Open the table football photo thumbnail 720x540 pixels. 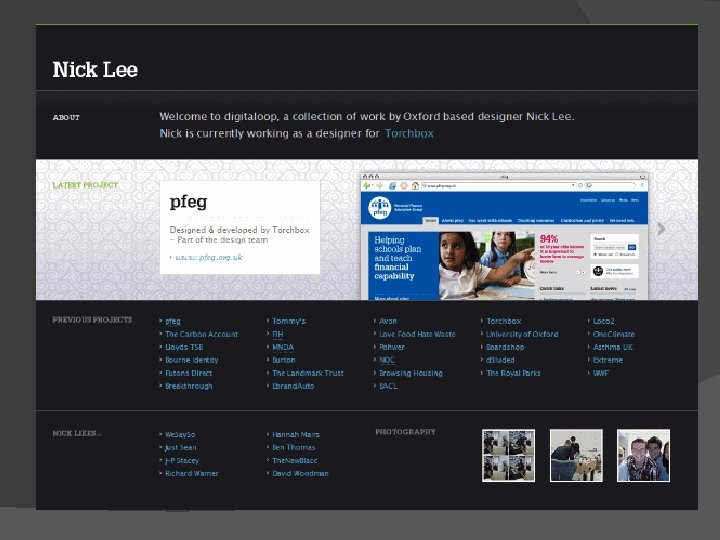(576, 456)
